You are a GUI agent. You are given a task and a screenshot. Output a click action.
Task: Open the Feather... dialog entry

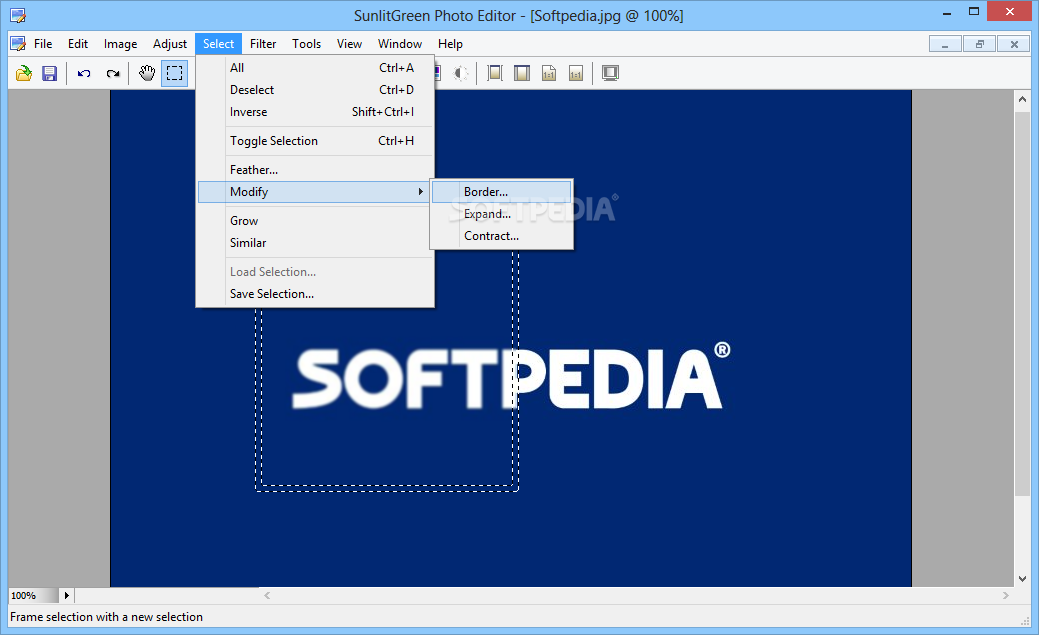click(x=315, y=170)
